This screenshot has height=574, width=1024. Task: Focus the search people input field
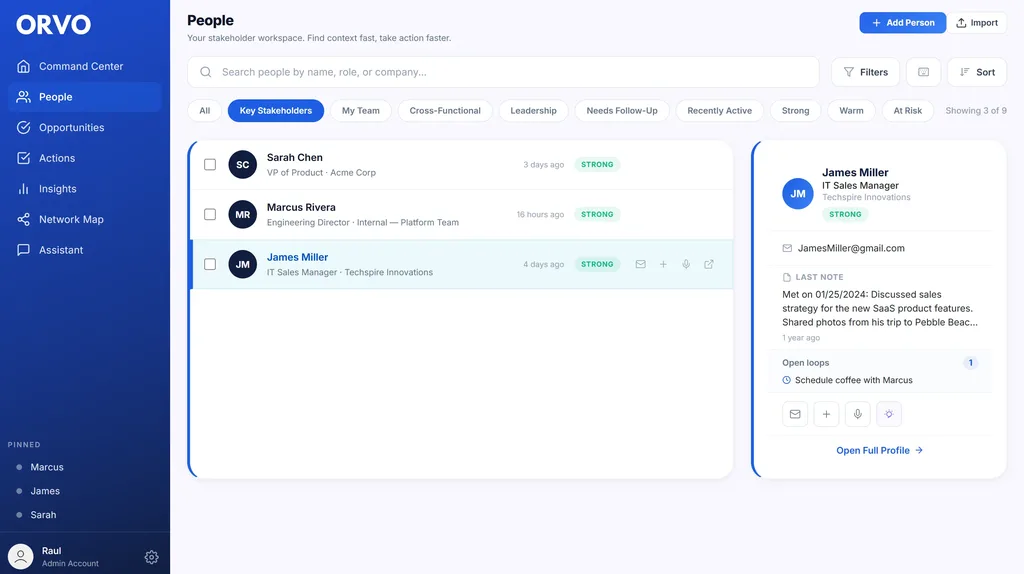tap(503, 72)
